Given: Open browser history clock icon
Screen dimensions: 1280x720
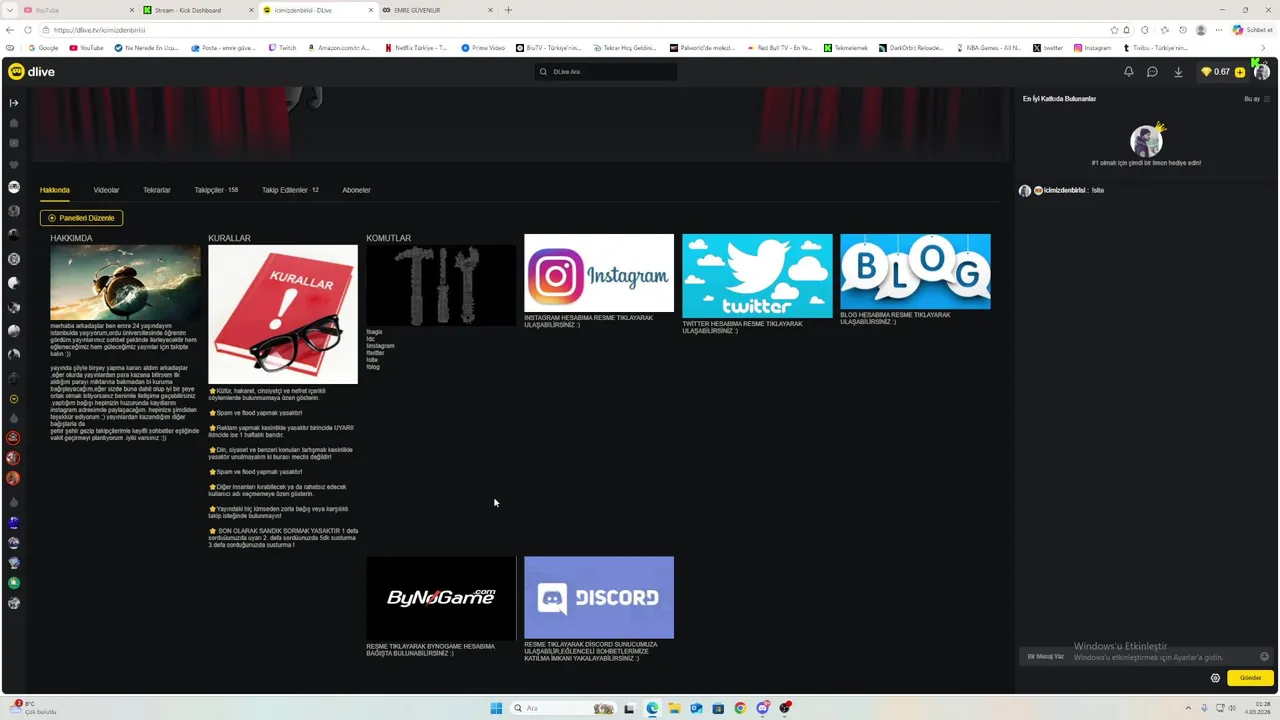Looking at the screenshot, I should pos(1182,30).
